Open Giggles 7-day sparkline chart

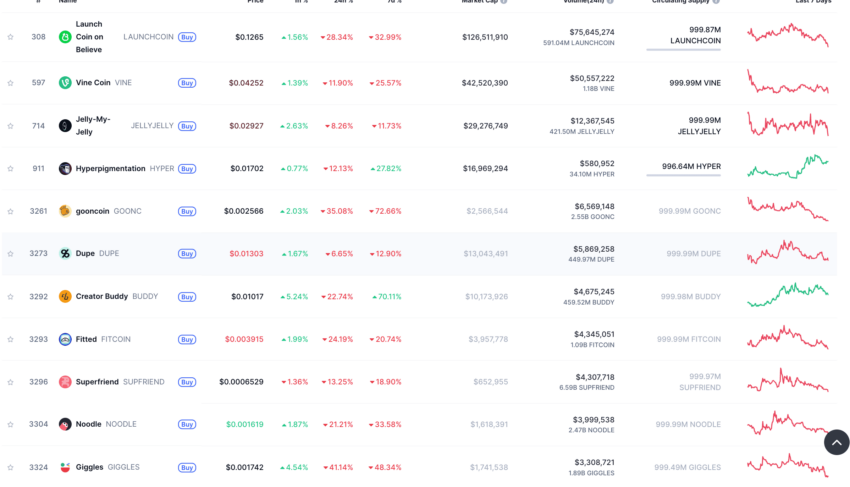pos(788,465)
